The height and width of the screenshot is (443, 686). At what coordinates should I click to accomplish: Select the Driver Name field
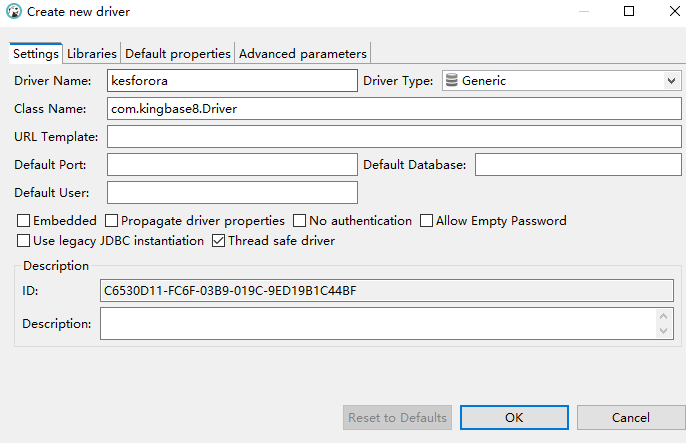coord(231,80)
